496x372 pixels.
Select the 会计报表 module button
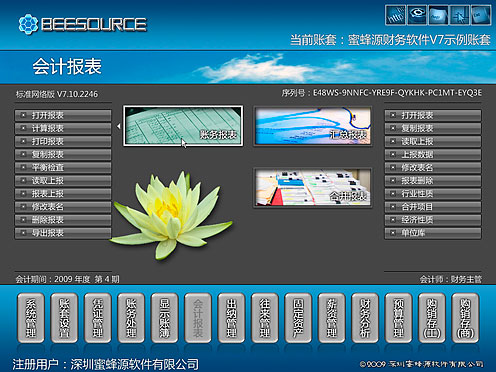click(198, 318)
